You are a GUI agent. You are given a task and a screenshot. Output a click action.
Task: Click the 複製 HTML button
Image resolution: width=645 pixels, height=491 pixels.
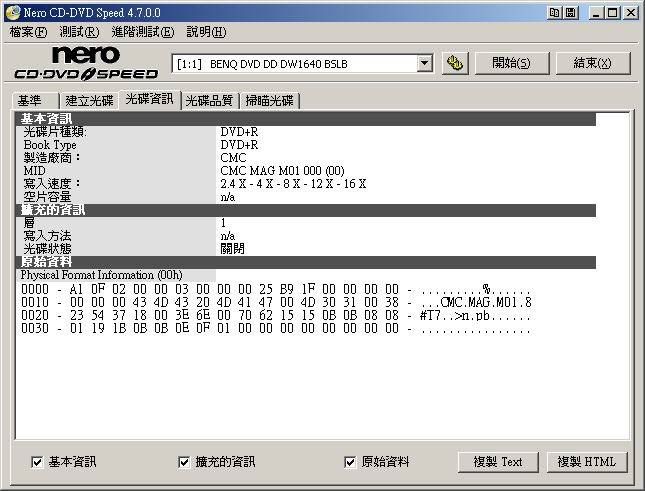pyautogui.click(x=587, y=462)
